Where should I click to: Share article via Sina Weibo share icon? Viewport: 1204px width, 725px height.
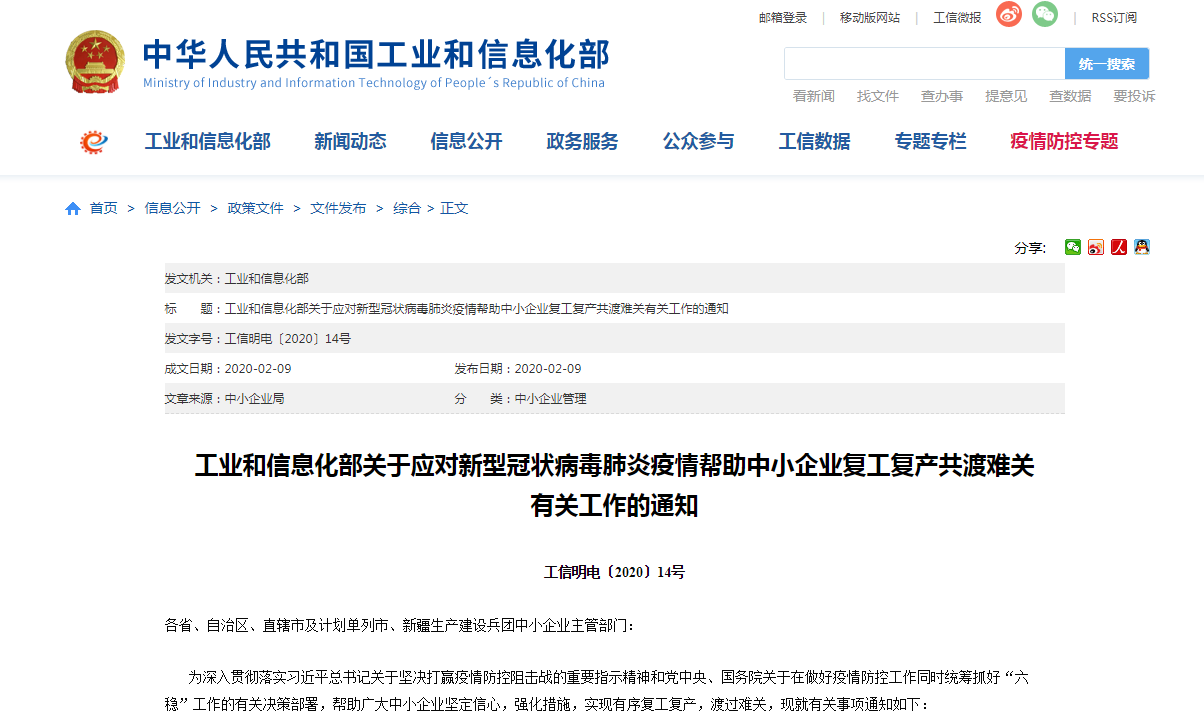(1096, 247)
